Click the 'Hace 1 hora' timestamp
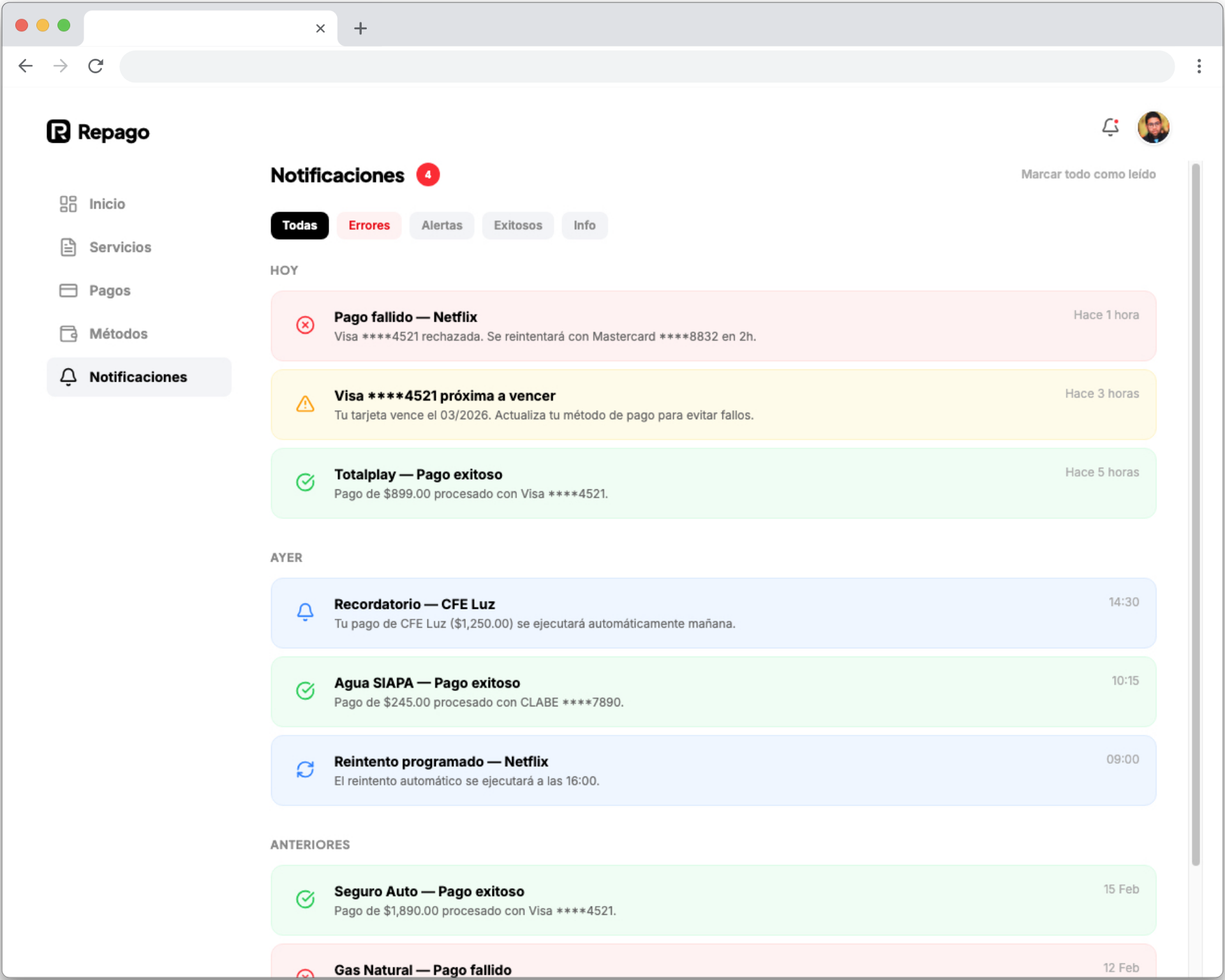Screen dimensions: 1225x980 pyautogui.click(x=1106, y=315)
